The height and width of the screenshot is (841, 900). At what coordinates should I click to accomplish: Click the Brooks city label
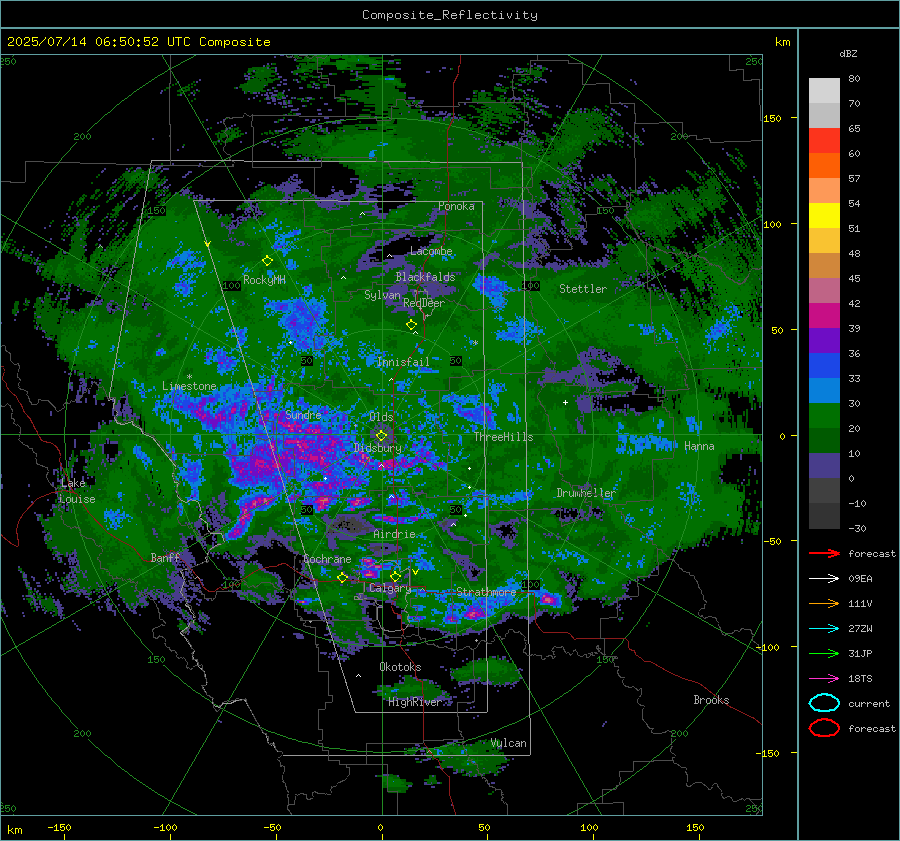pyautogui.click(x=711, y=700)
